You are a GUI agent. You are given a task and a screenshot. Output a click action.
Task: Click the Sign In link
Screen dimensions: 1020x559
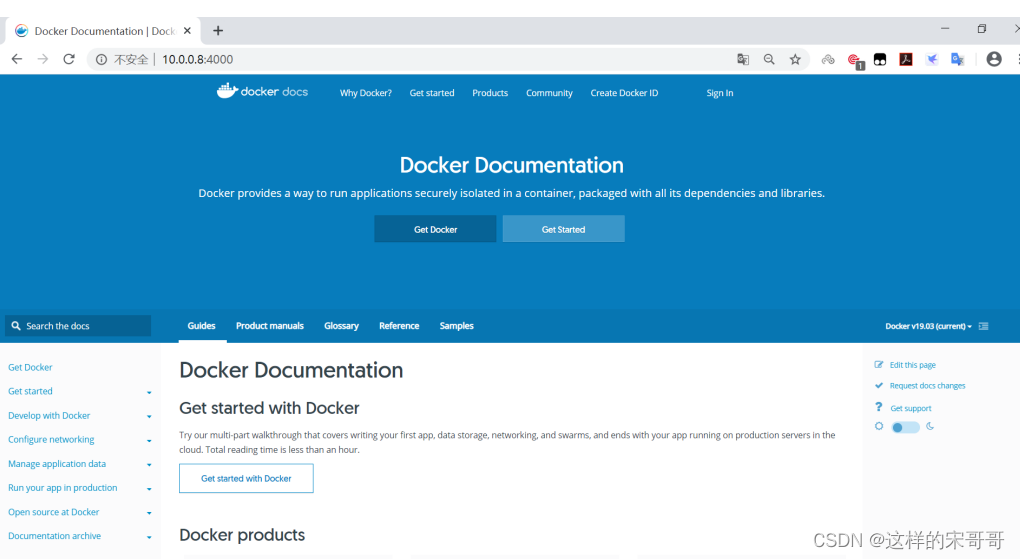[719, 93]
